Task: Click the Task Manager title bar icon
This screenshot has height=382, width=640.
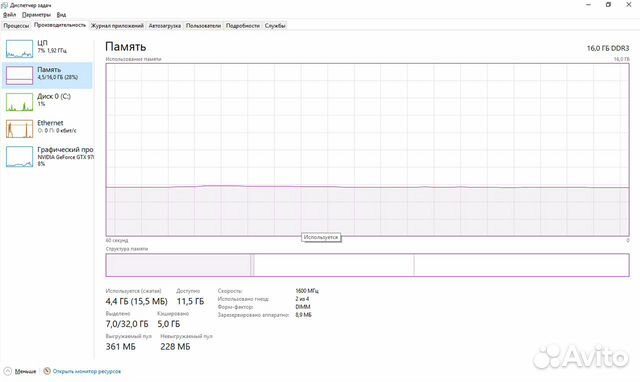Action: [x=4, y=5]
